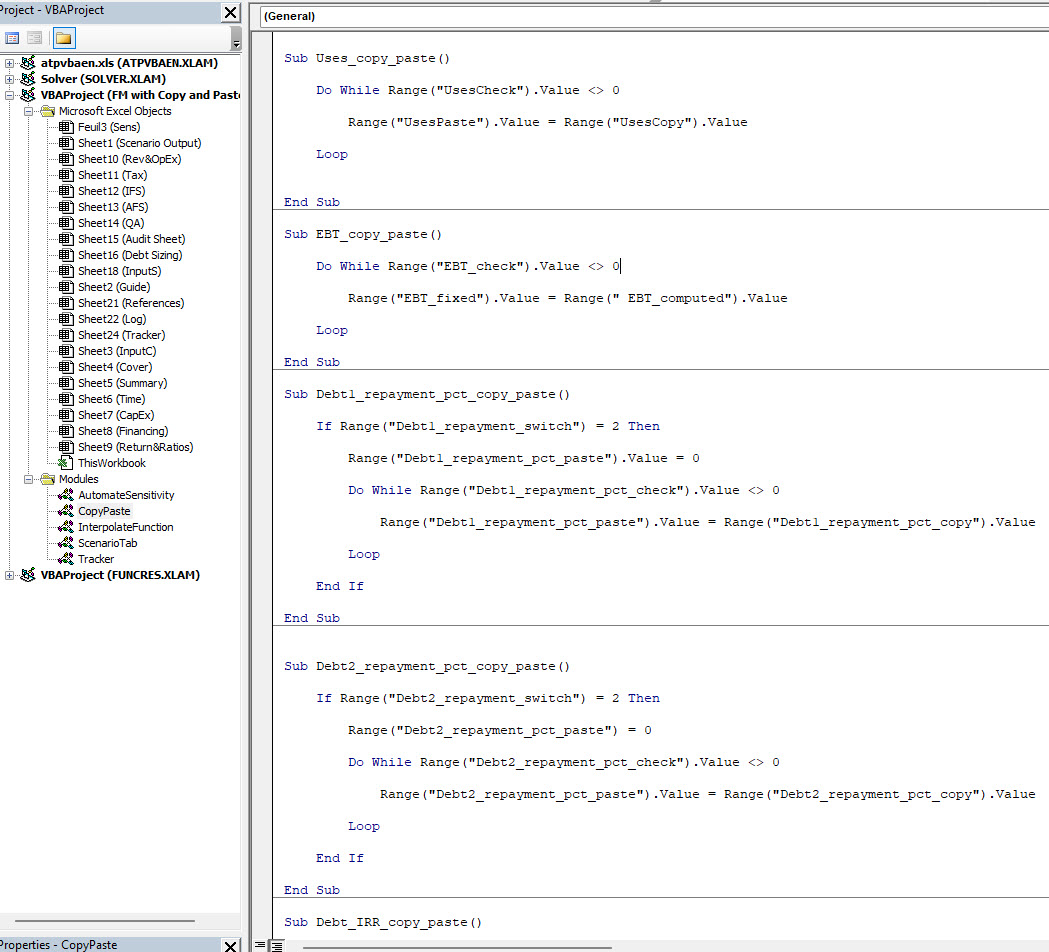Expand the VBAProject (FUNCRES.XLAM) node
Viewport: 1049px width, 952px height.
click(9, 575)
